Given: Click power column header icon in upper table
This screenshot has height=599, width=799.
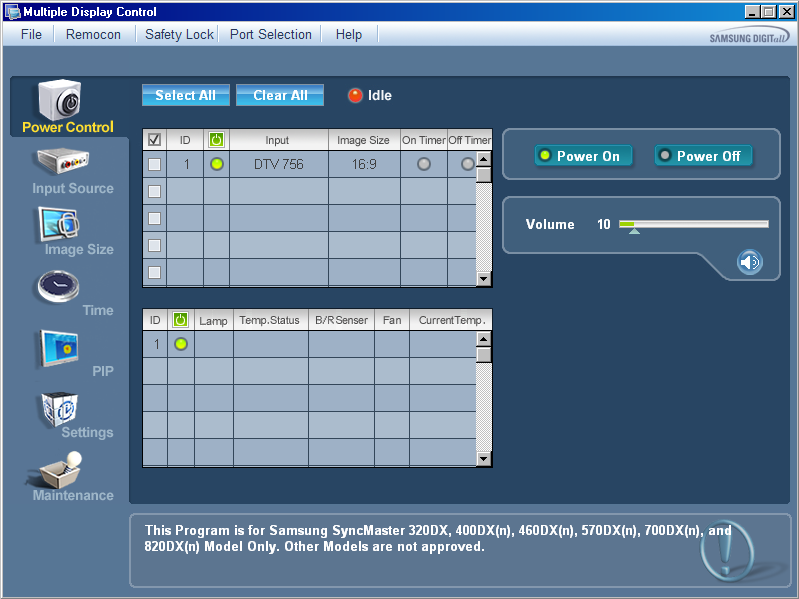Looking at the screenshot, I should click(x=217, y=140).
